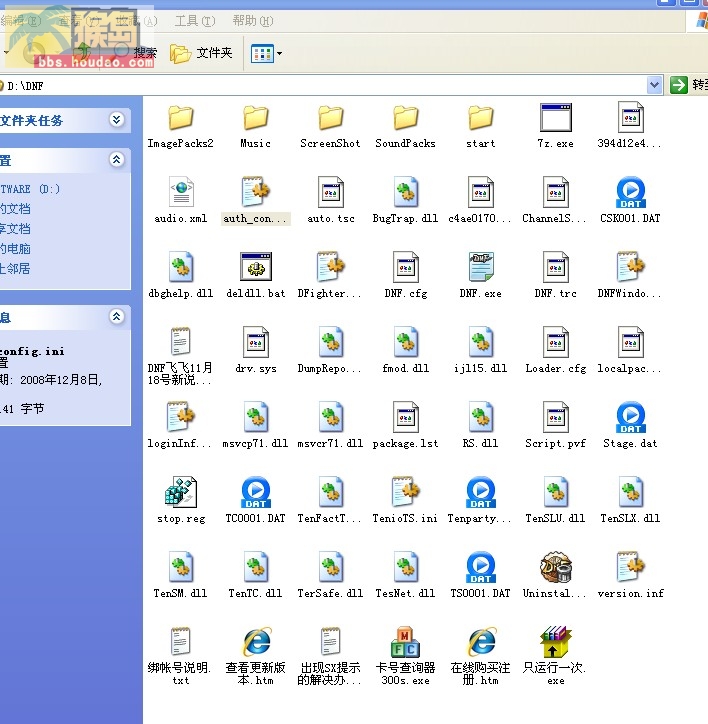
Task: Click the address field showing D:\DNF
Action: [x=323, y=85]
